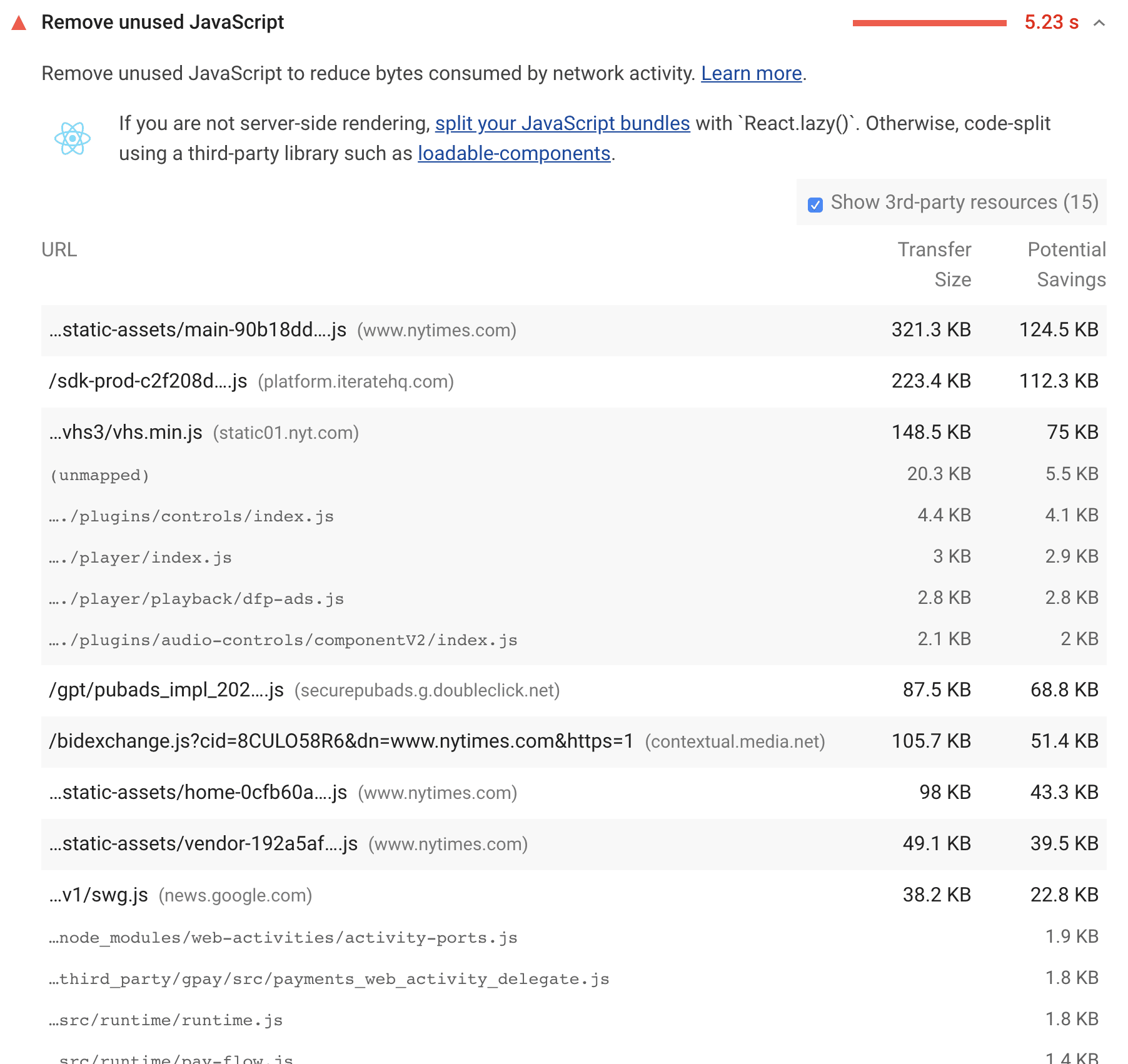Click the red warning triangle icon
The width and height of the screenshot is (1128, 1064).
click(19, 23)
